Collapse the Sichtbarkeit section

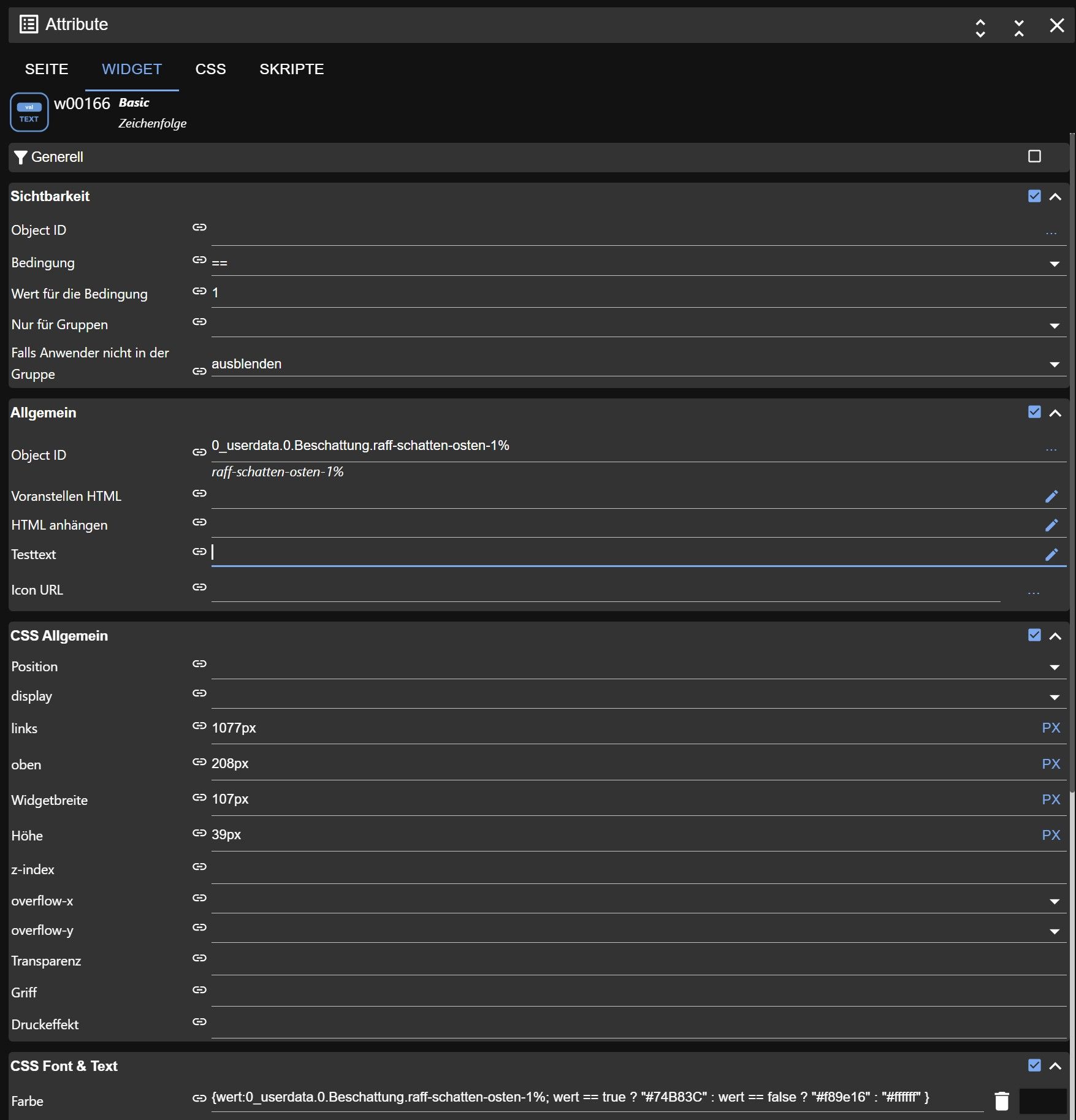pyautogui.click(x=1055, y=197)
